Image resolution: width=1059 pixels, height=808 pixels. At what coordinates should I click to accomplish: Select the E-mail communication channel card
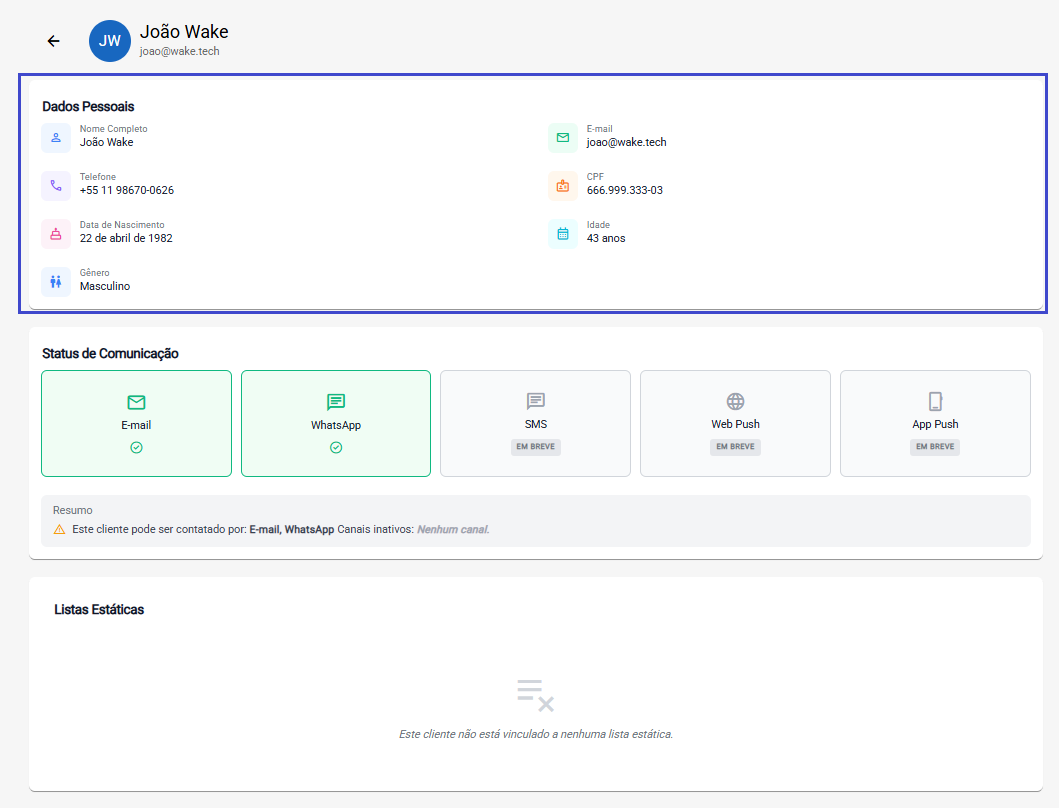136,423
